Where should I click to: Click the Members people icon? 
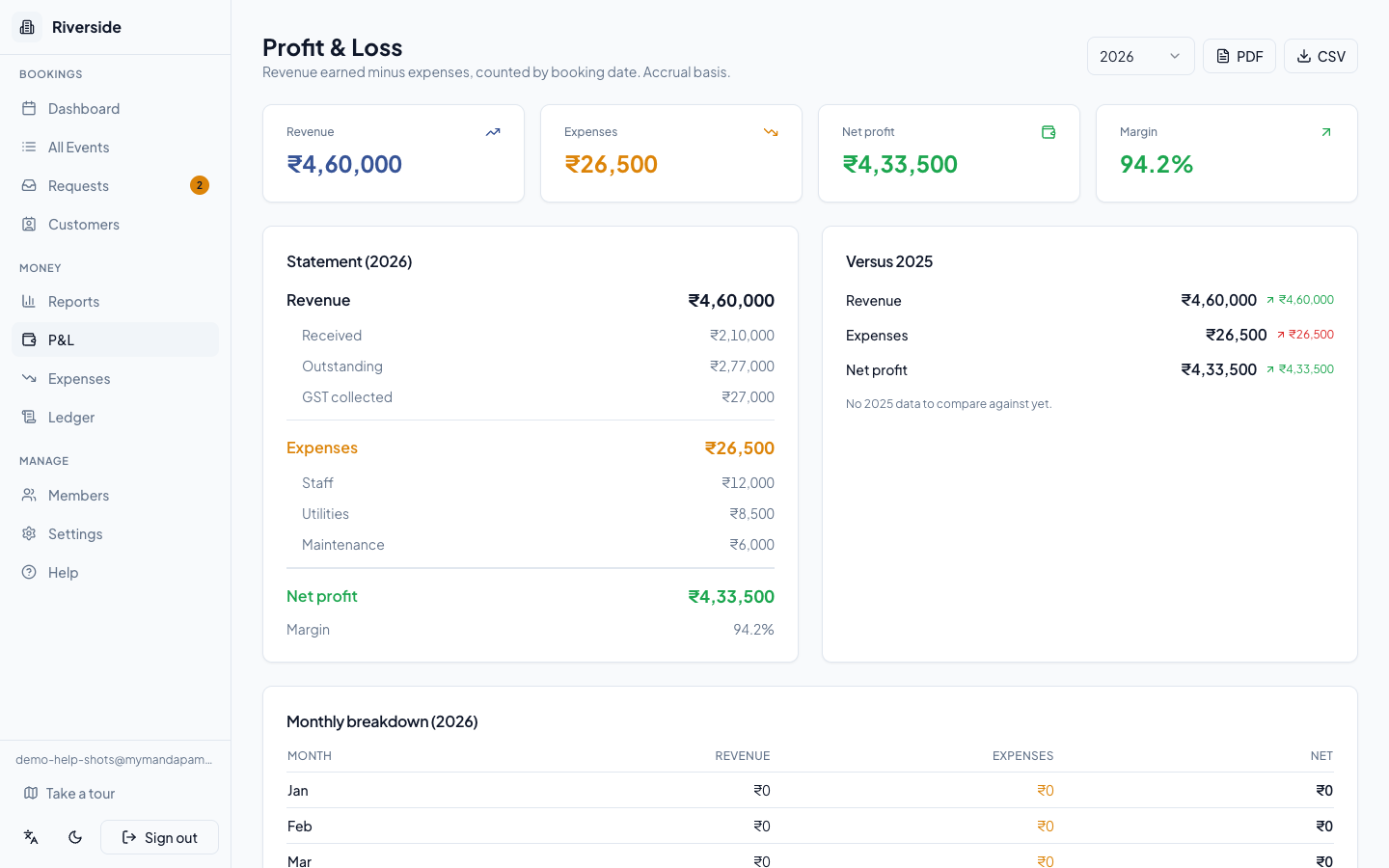(x=29, y=495)
